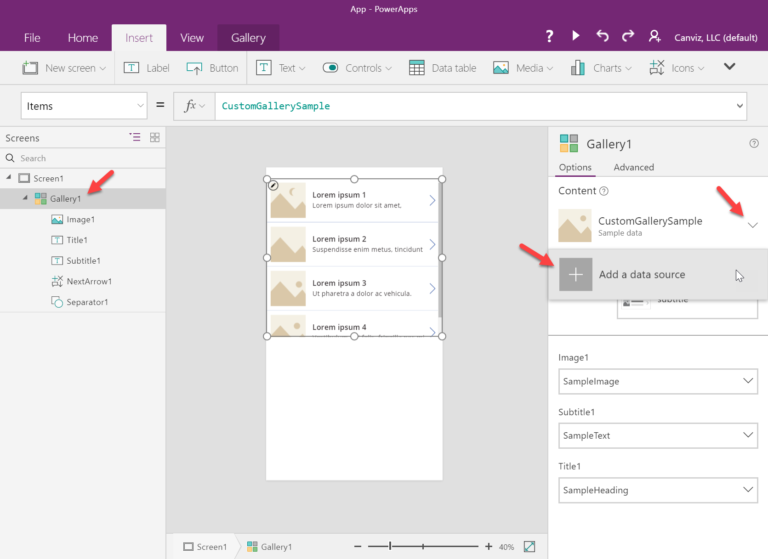
Task: Switch Screens panel to thumbnail grid view
Action: pos(155,138)
